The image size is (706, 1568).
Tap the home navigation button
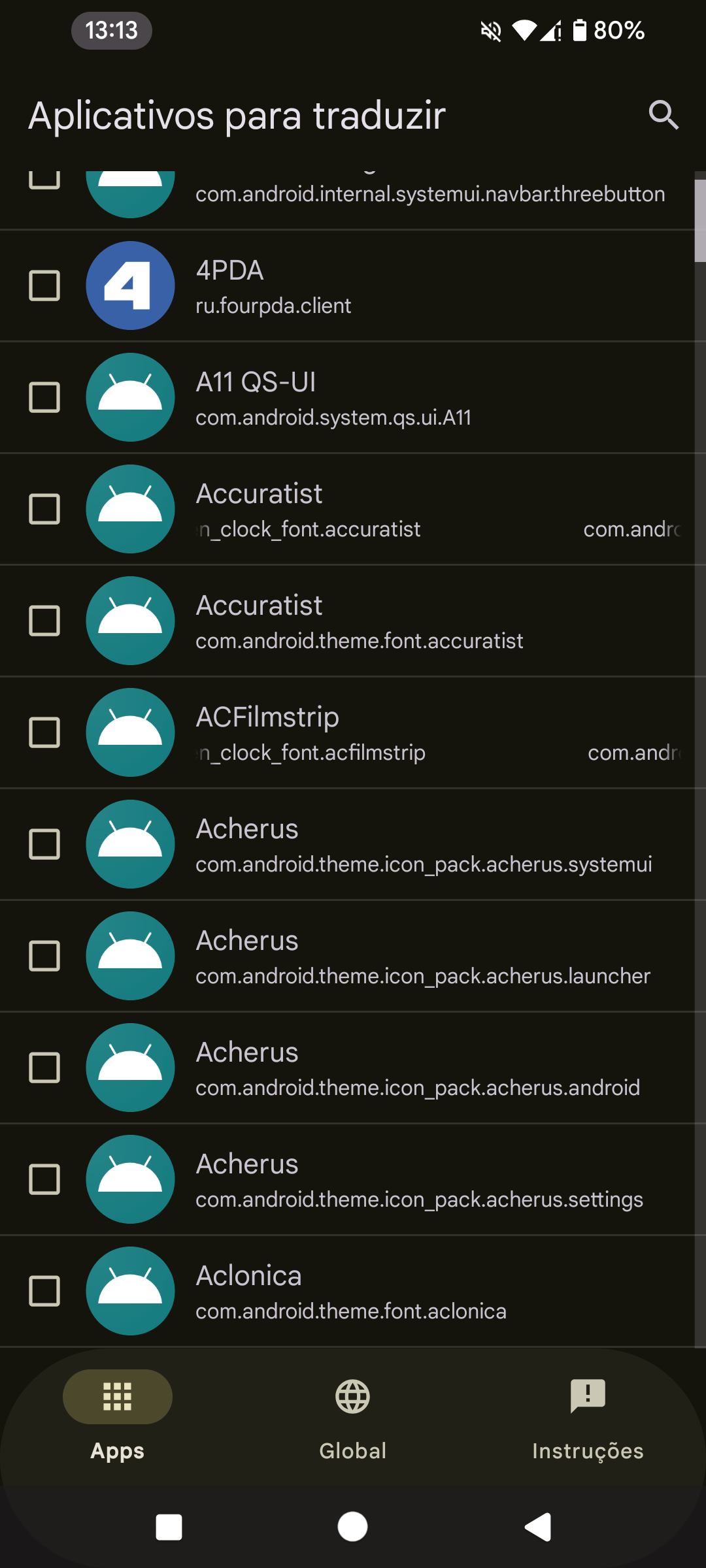(352, 1527)
